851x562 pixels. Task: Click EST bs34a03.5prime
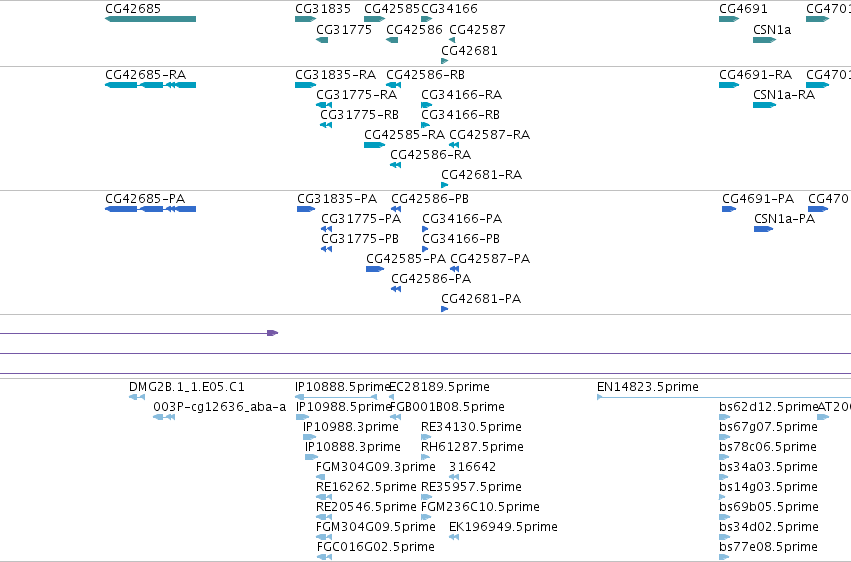(725, 477)
